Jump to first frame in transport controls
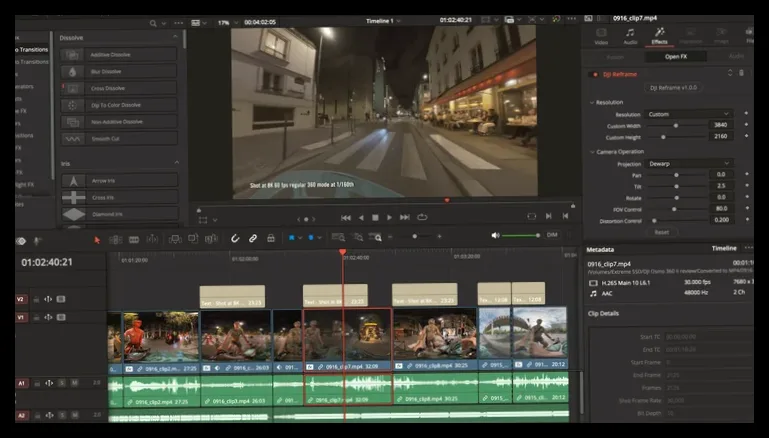The width and height of the screenshot is (769, 438). tap(346, 217)
